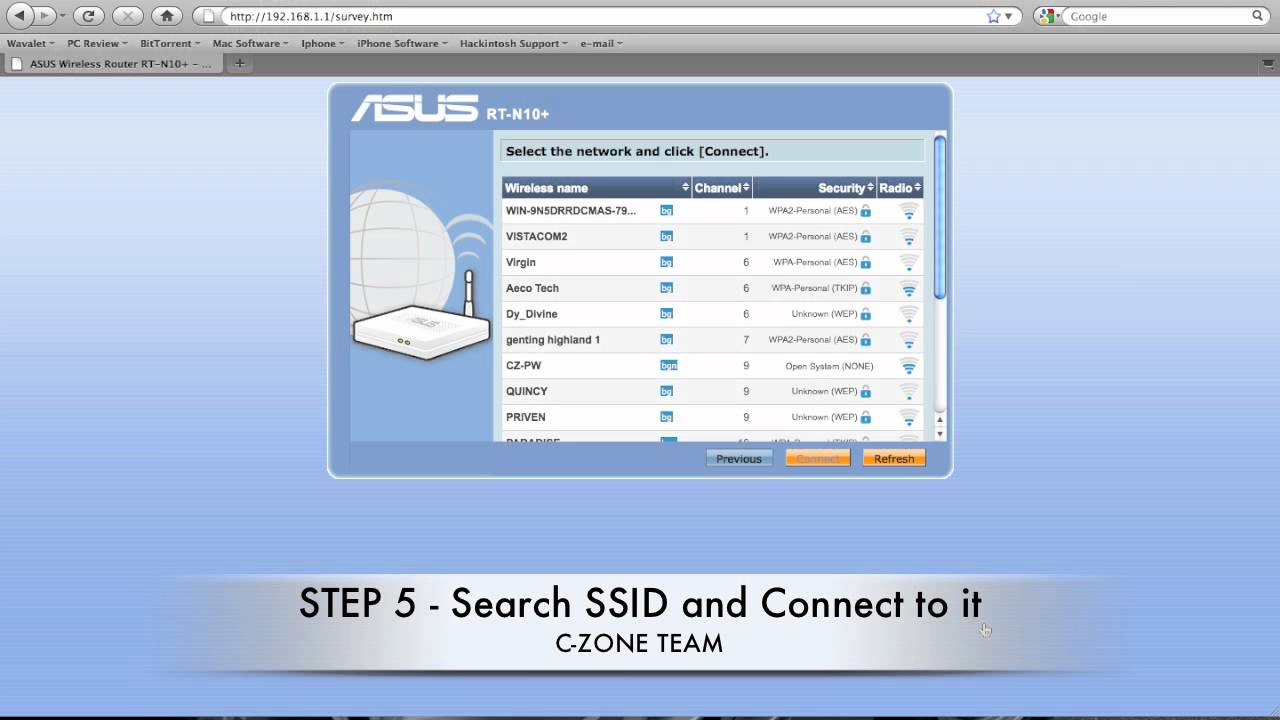Image resolution: width=1280 pixels, height=720 pixels.
Task: Click the scrollbar down arrow of network list
Action: click(x=939, y=433)
